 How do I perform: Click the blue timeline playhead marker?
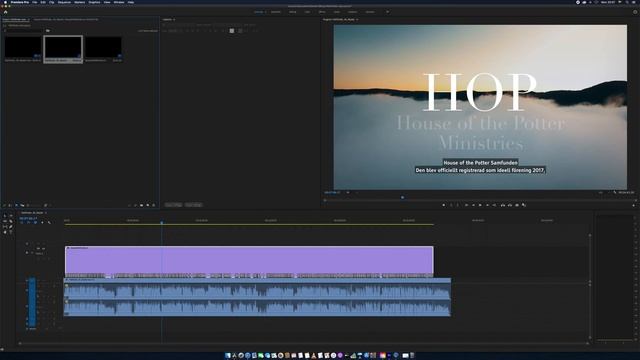pyautogui.click(x=162, y=222)
